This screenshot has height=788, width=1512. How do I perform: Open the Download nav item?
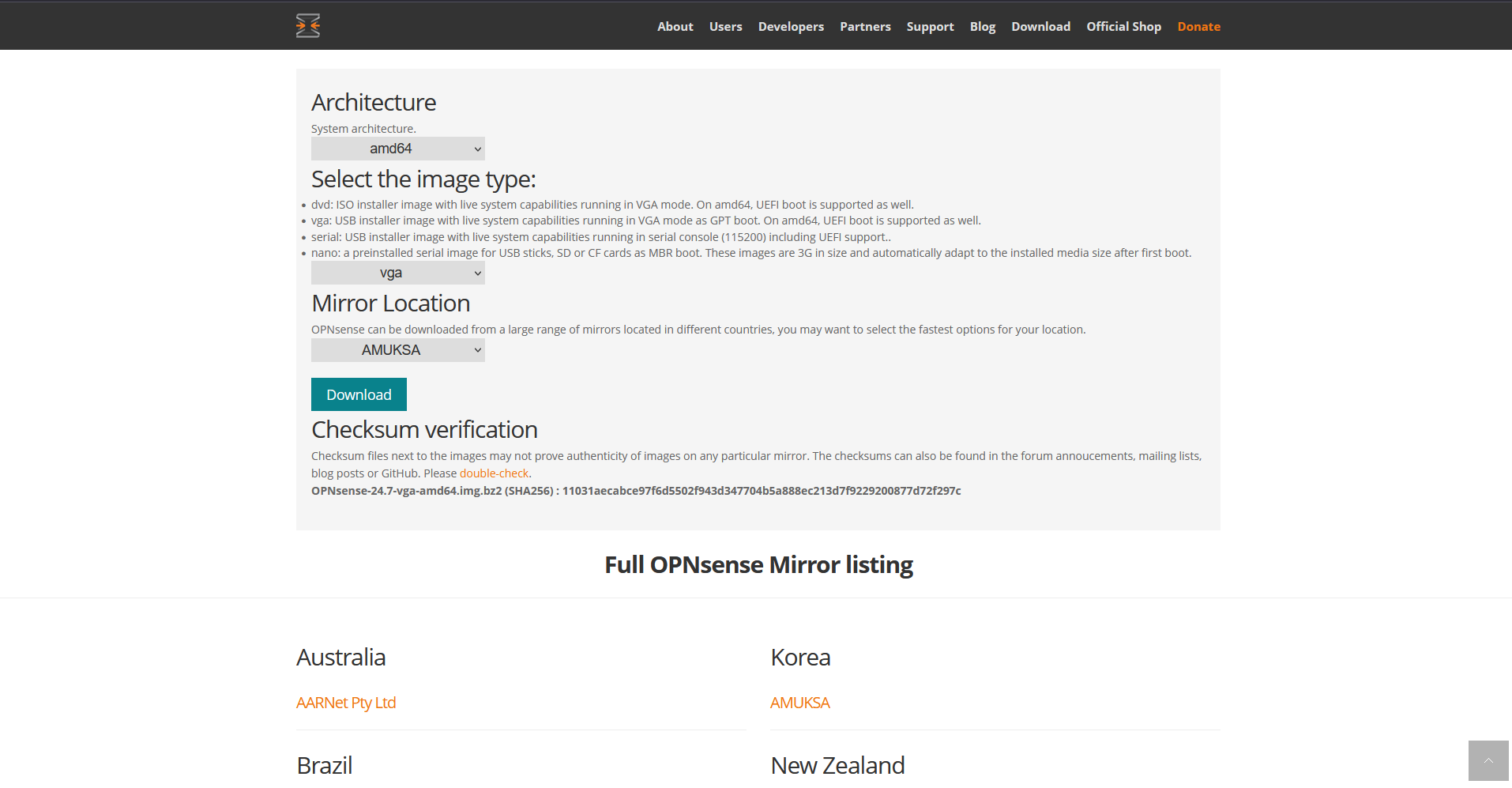pyautogui.click(x=1041, y=27)
